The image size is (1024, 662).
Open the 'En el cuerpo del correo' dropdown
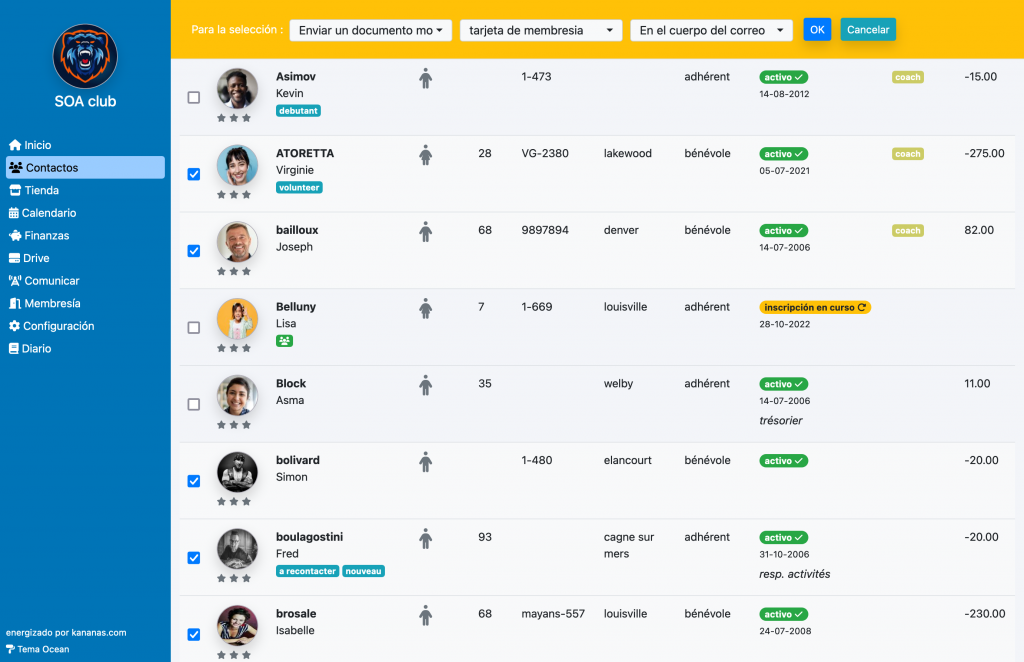710,30
